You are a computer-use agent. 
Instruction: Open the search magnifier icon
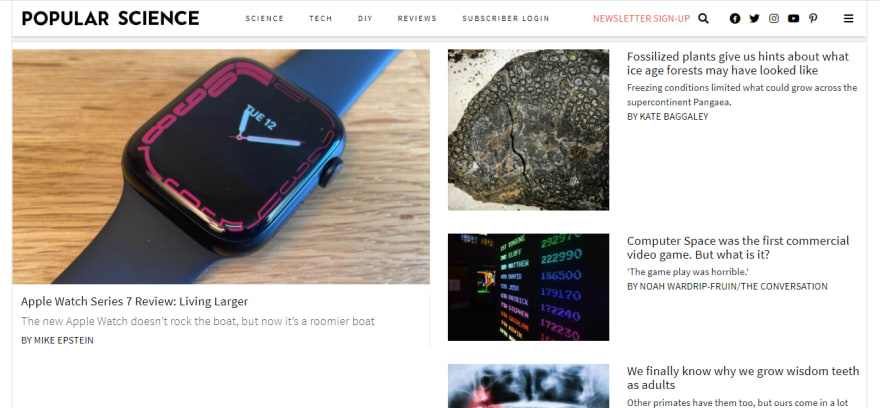703,19
